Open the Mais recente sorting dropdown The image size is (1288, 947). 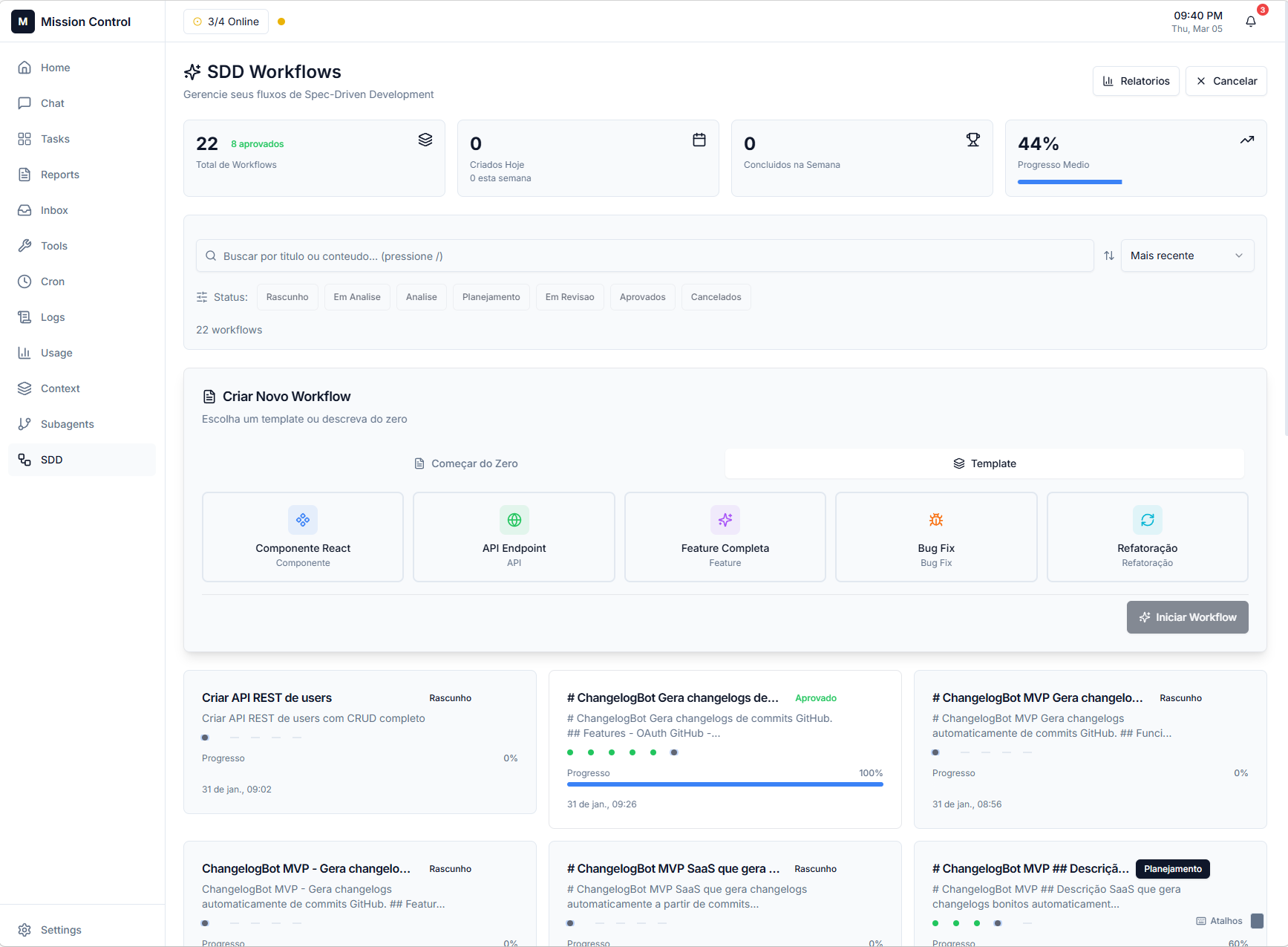1186,255
